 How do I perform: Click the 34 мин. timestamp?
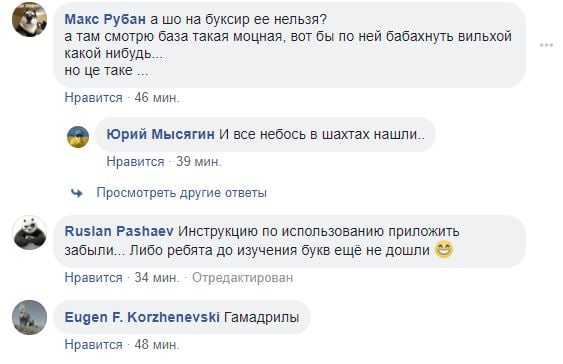157,278
